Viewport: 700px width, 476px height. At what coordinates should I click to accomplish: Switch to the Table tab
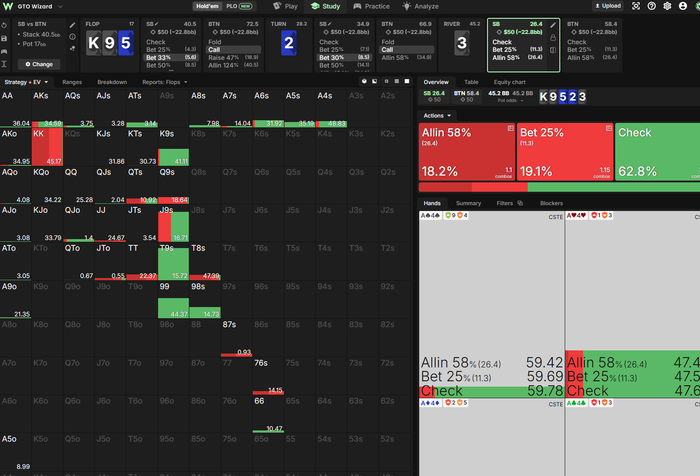pos(471,82)
